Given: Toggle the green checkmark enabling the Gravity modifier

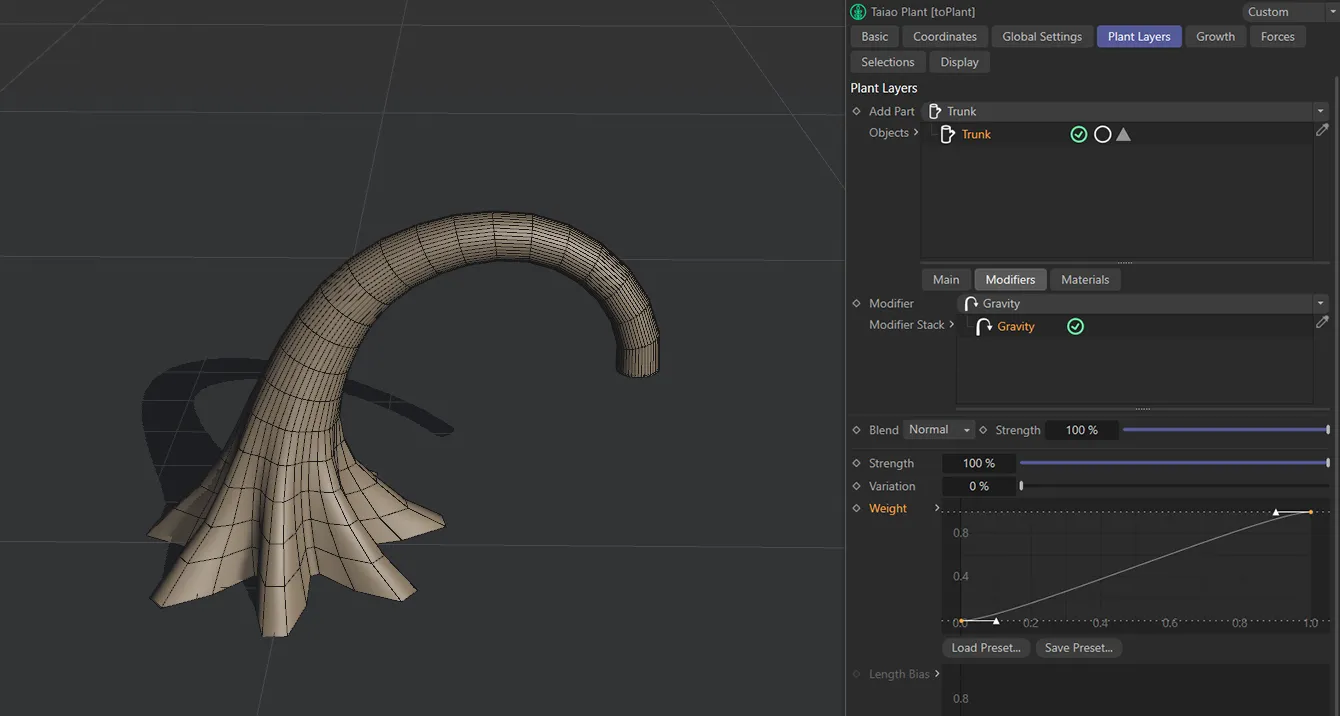Looking at the screenshot, I should (1075, 326).
